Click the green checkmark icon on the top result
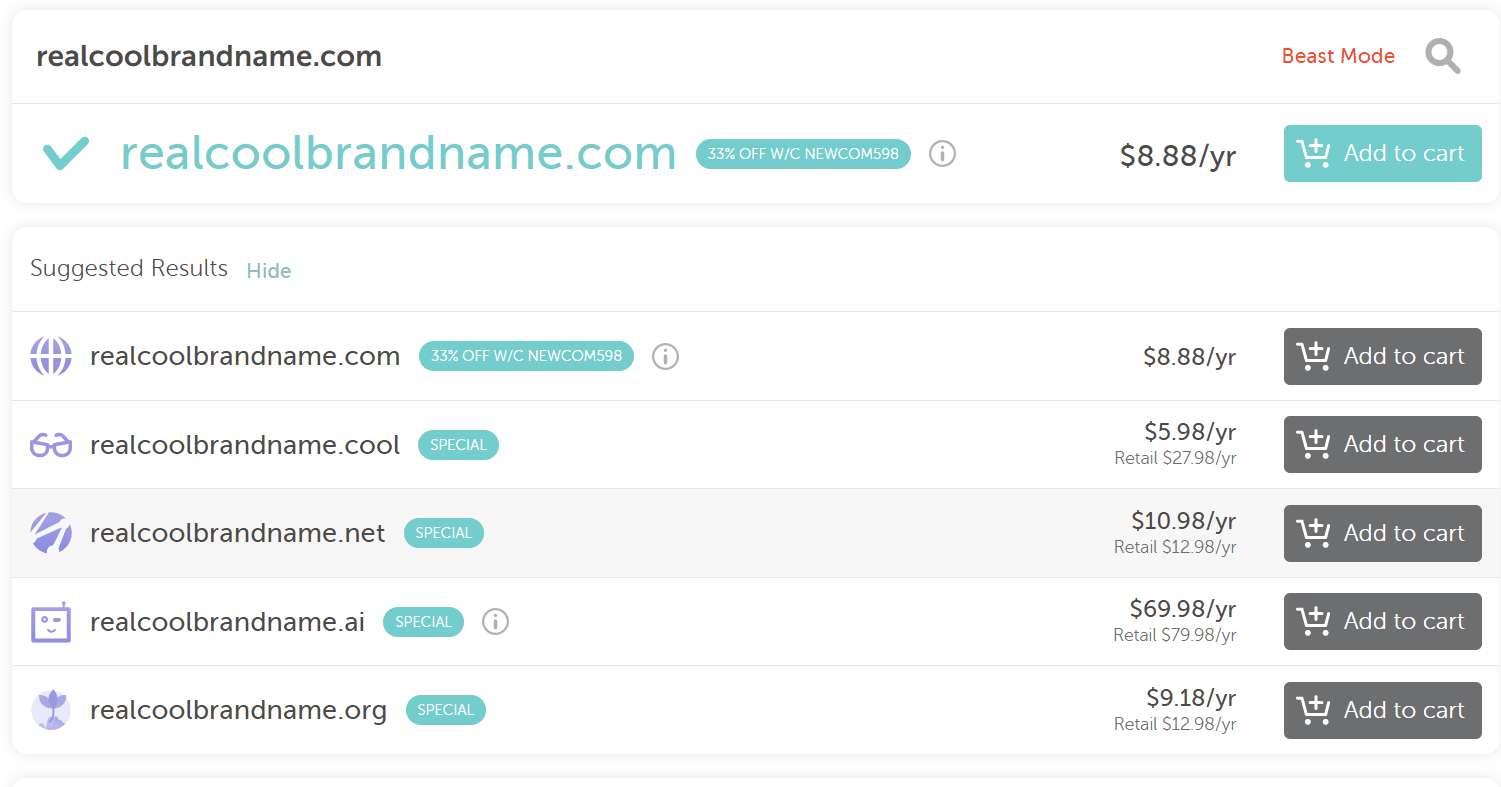 (66, 153)
